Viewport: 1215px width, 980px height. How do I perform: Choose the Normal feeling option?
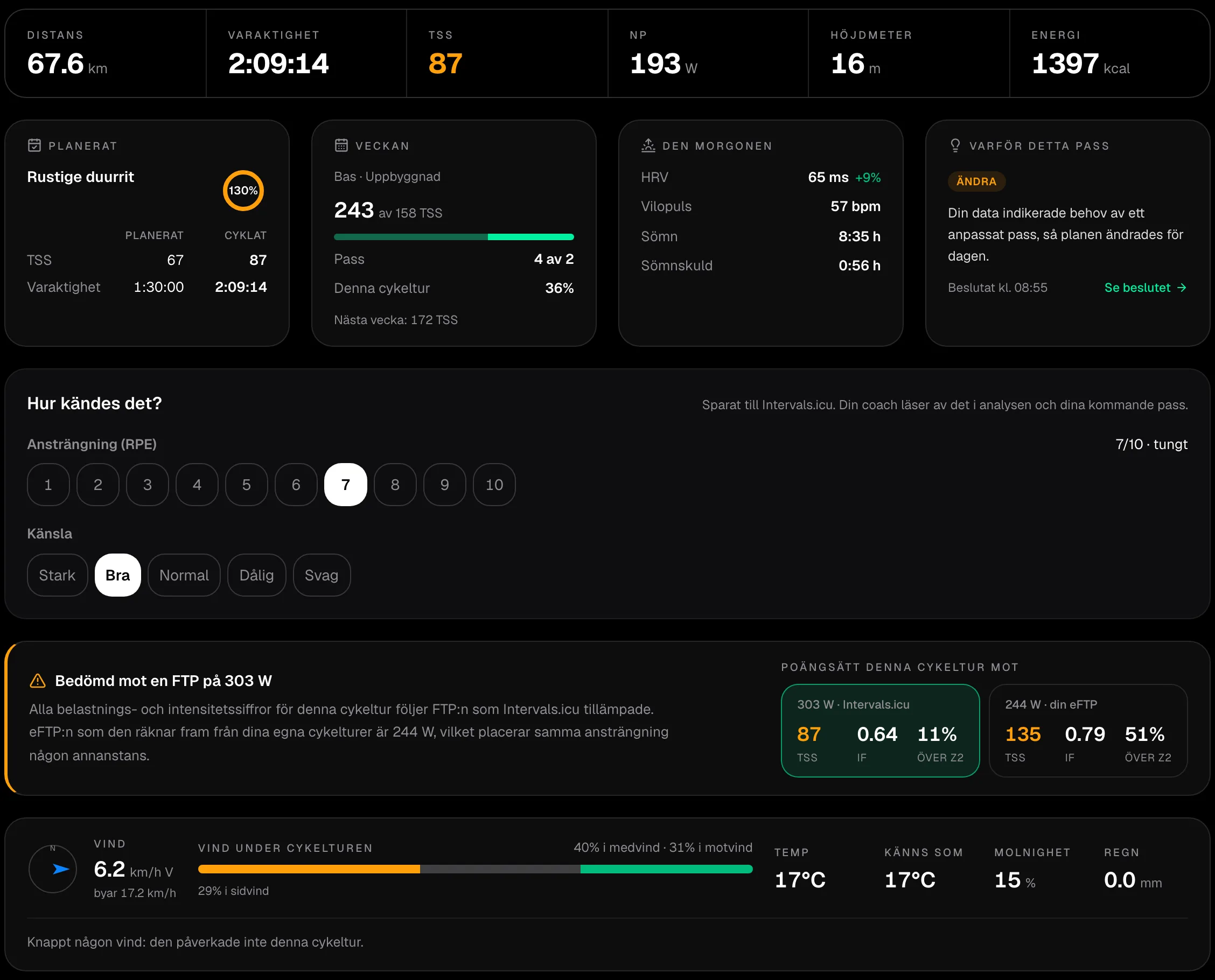coord(184,575)
